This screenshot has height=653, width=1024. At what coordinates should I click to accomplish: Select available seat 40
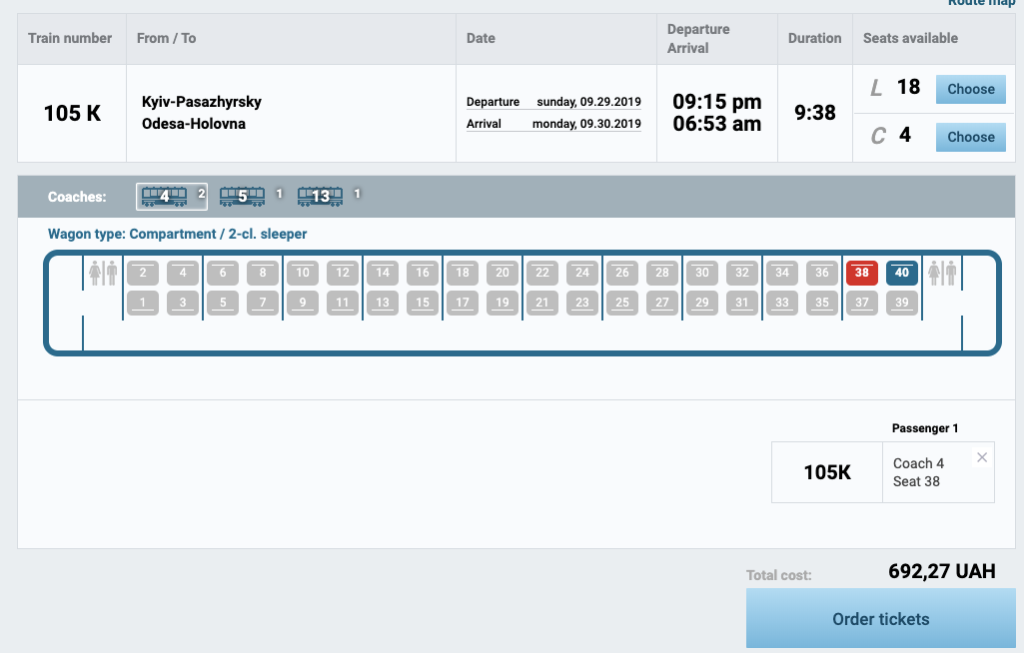(902, 272)
